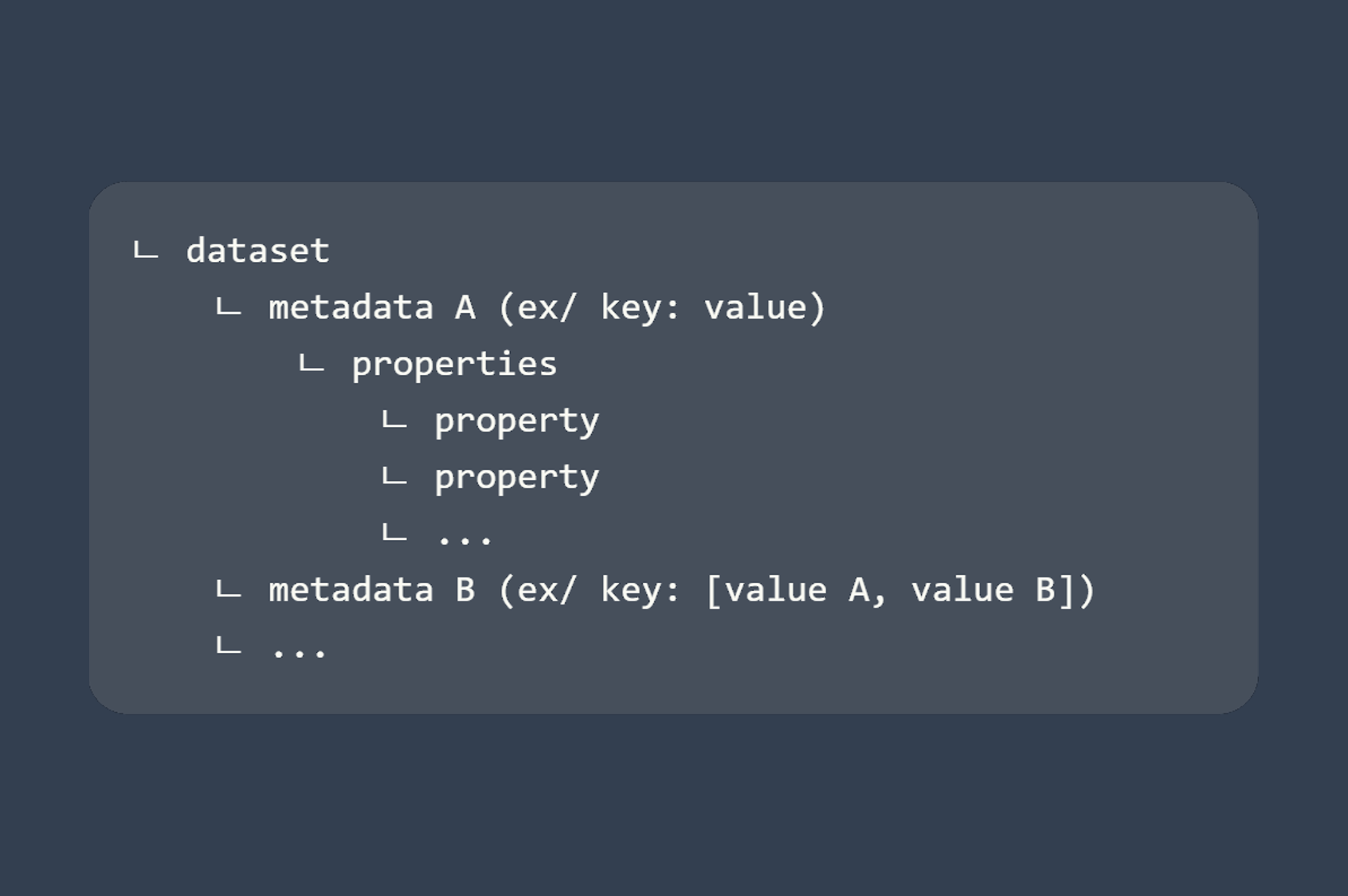The height and width of the screenshot is (896, 1348).
Task: Click the word "key:" on the metadata B line
Action: click(641, 590)
